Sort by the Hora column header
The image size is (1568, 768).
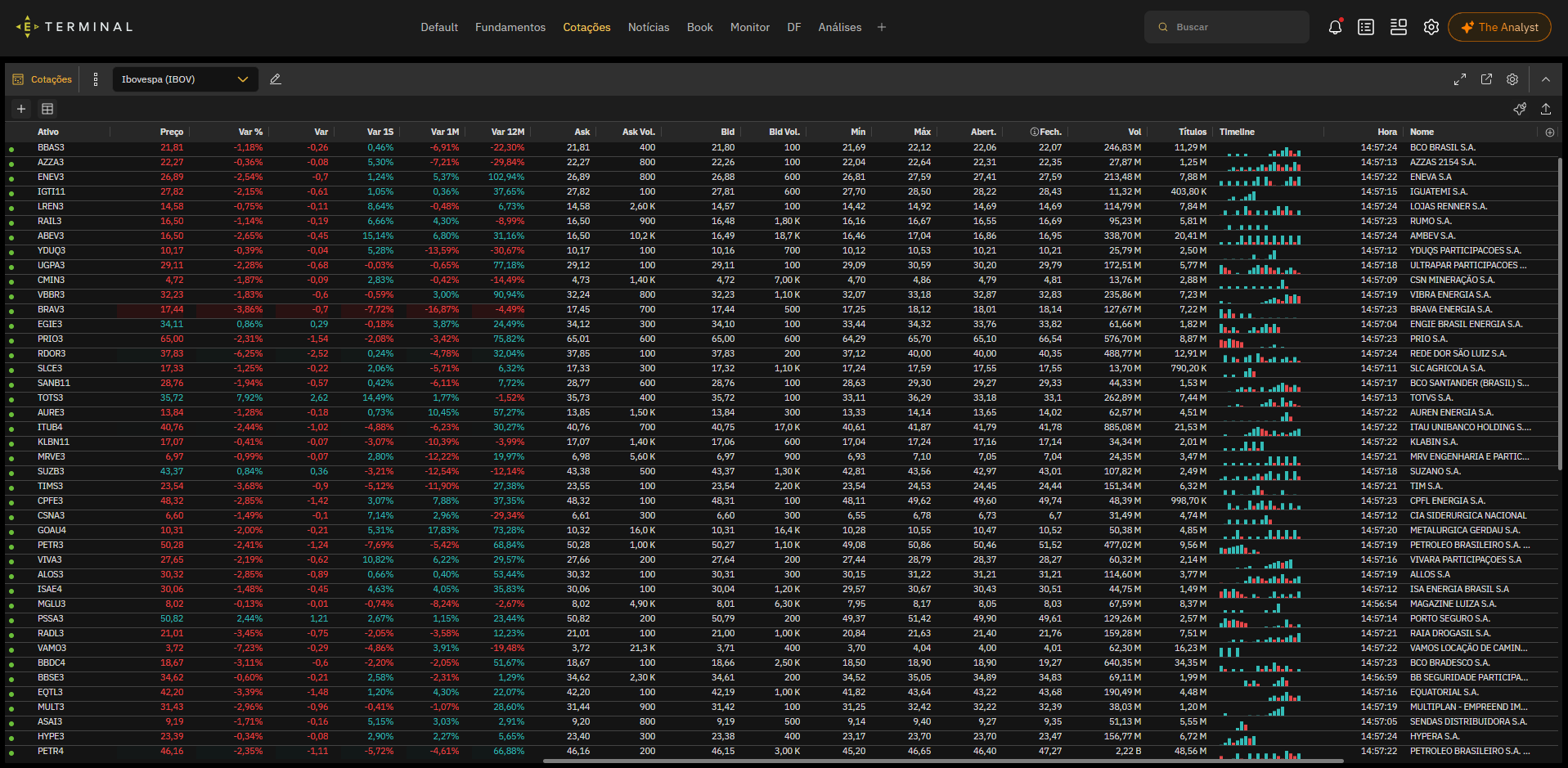pos(1387,132)
